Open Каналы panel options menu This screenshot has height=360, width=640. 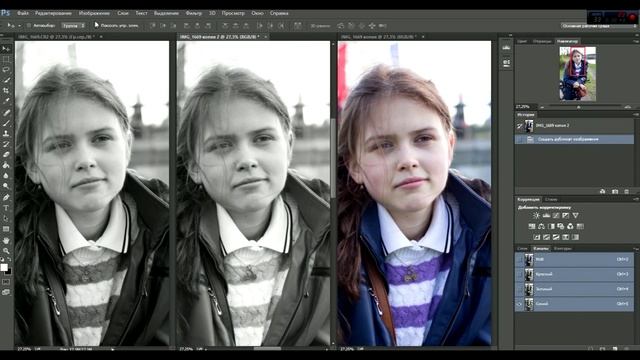coord(636,248)
